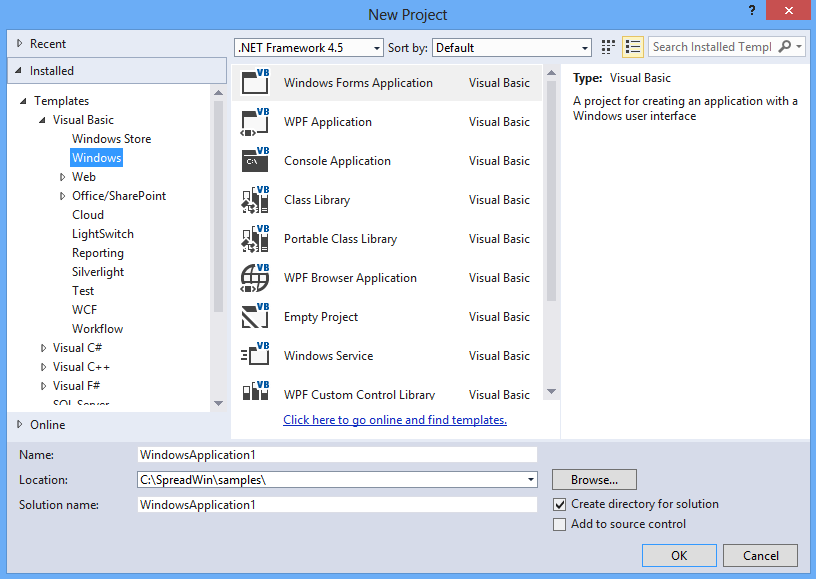Click the Browse button
The height and width of the screenshot is (579, 816).
pos(594,480)
